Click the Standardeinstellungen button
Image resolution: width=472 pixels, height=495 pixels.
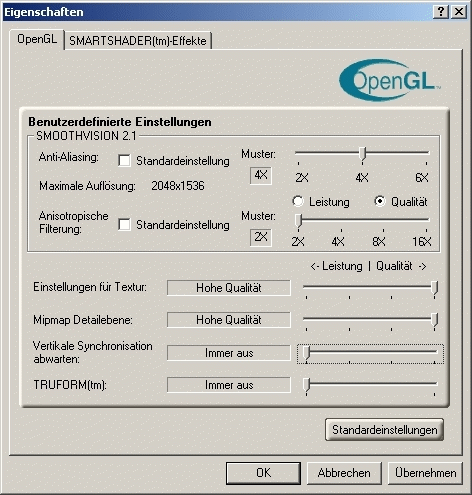[x=384, y=430]
